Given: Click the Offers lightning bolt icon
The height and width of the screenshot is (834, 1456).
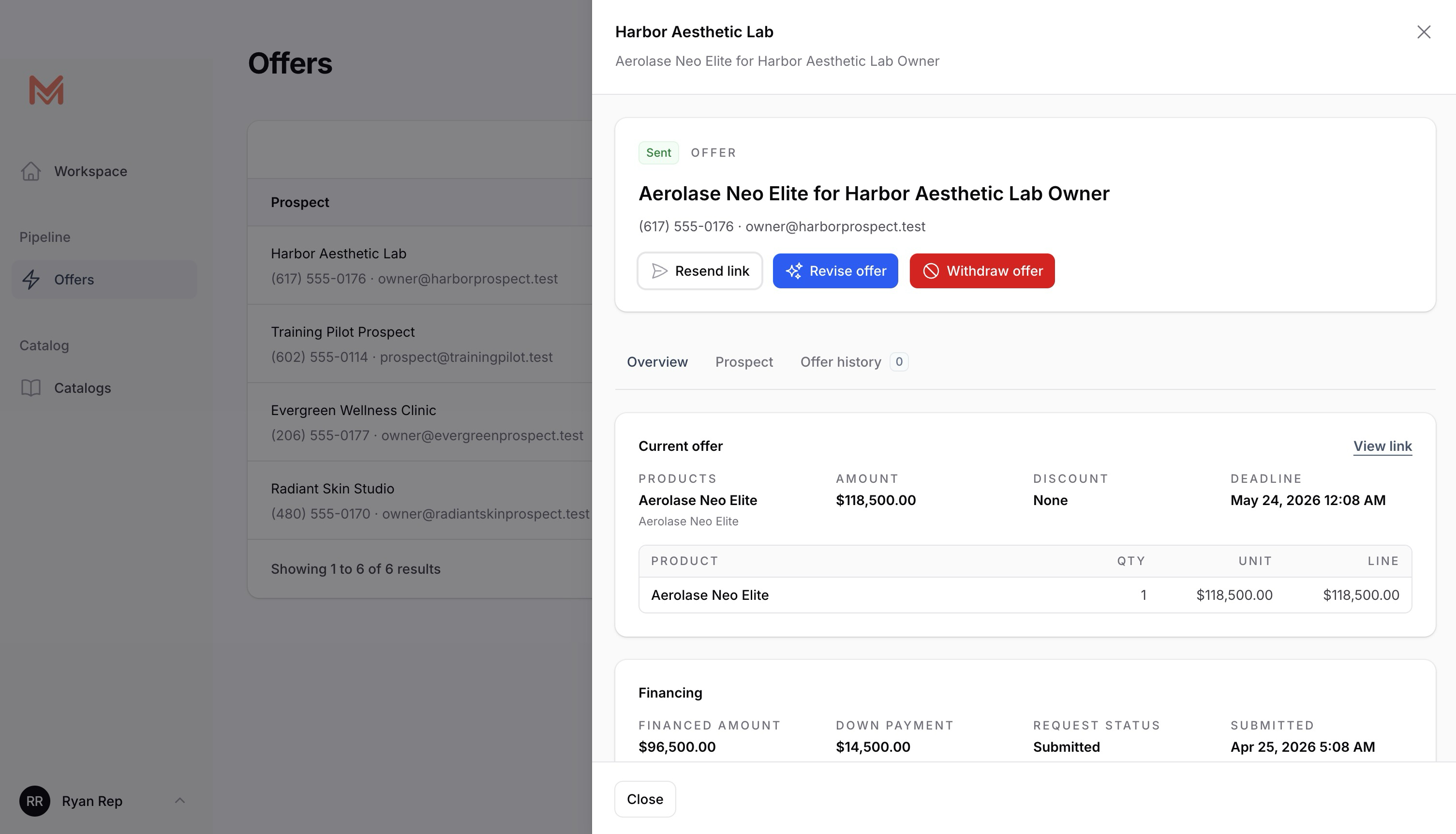Looking at the screenshot, I should coord(31,280).
